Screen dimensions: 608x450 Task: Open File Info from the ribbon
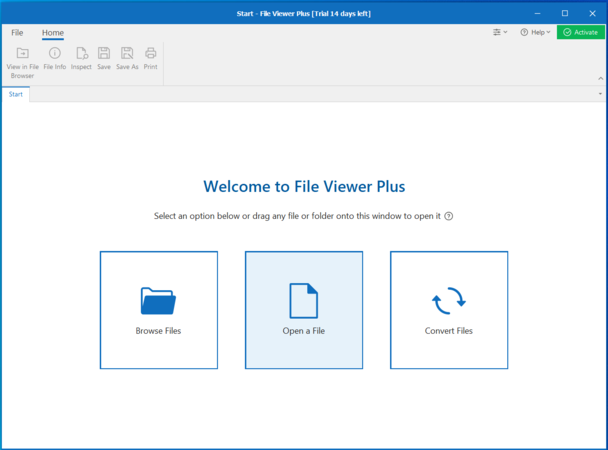point(55,58)
